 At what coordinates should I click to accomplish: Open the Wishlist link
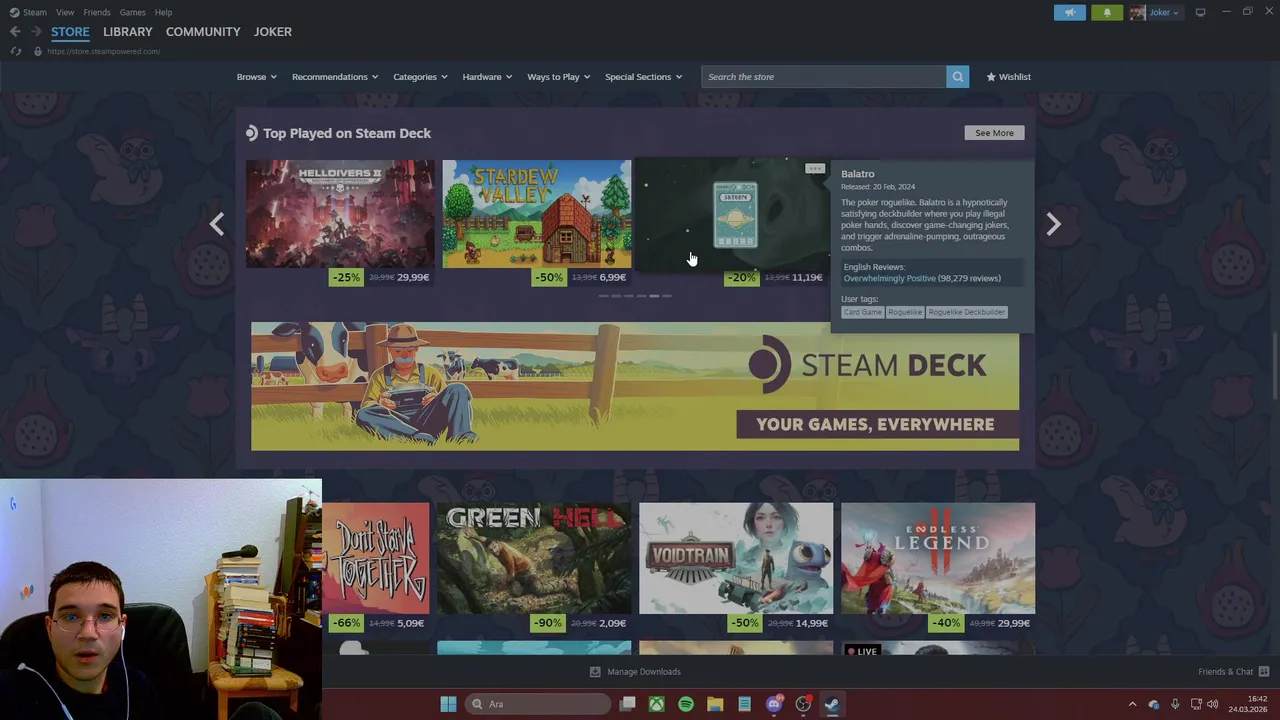coord(1008,77)
